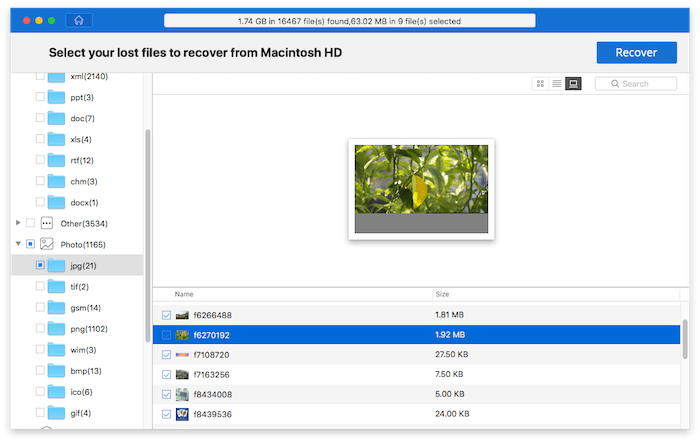Focus the Search field

tap(636, 83)
